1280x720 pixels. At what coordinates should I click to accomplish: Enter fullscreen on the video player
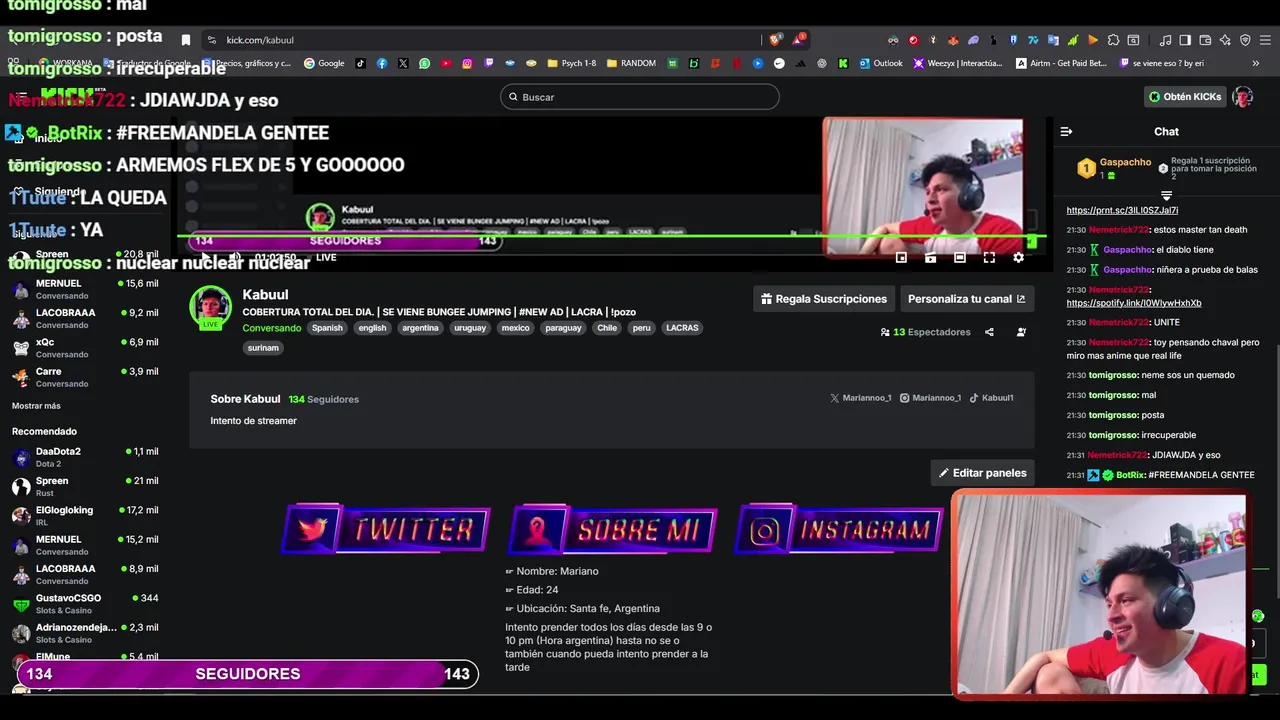[989, 257]
